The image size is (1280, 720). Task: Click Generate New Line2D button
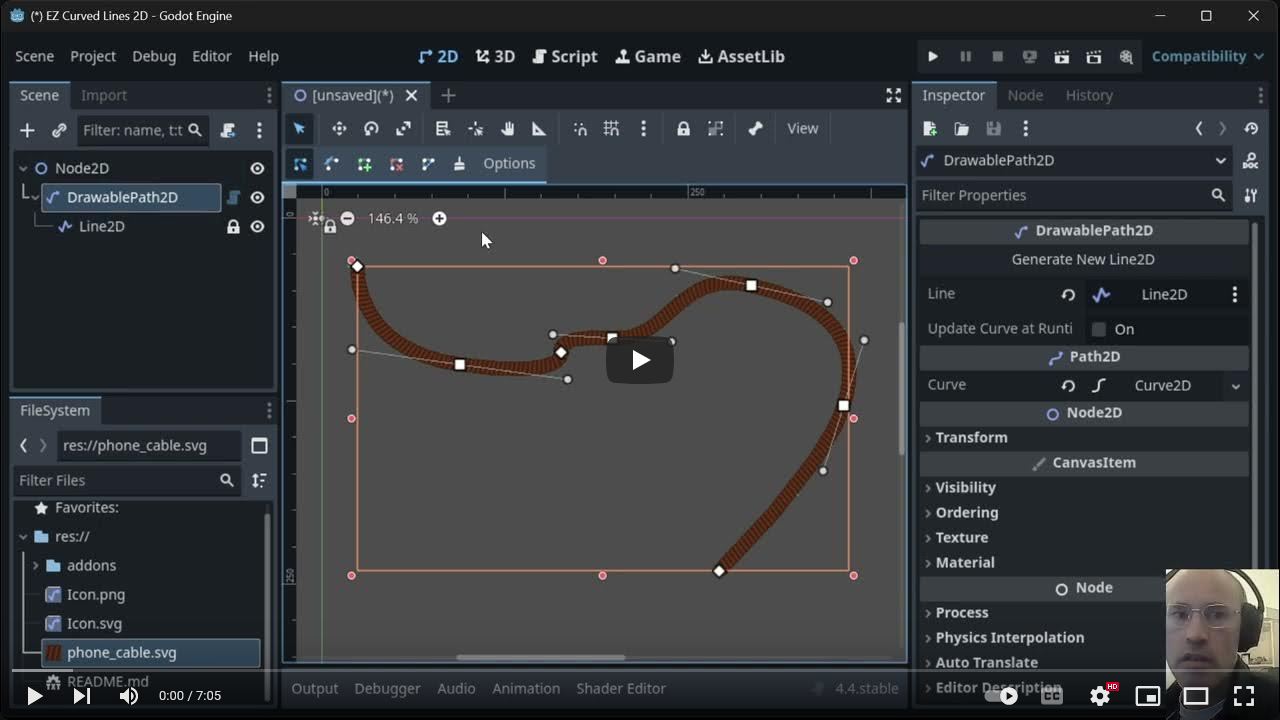(1084, 259)
